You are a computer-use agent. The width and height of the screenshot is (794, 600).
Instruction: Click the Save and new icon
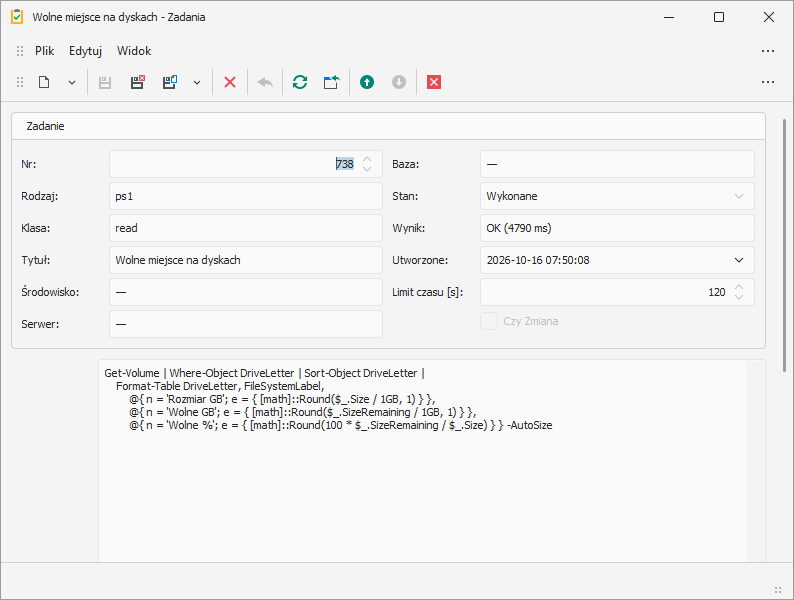pos(170,82)
